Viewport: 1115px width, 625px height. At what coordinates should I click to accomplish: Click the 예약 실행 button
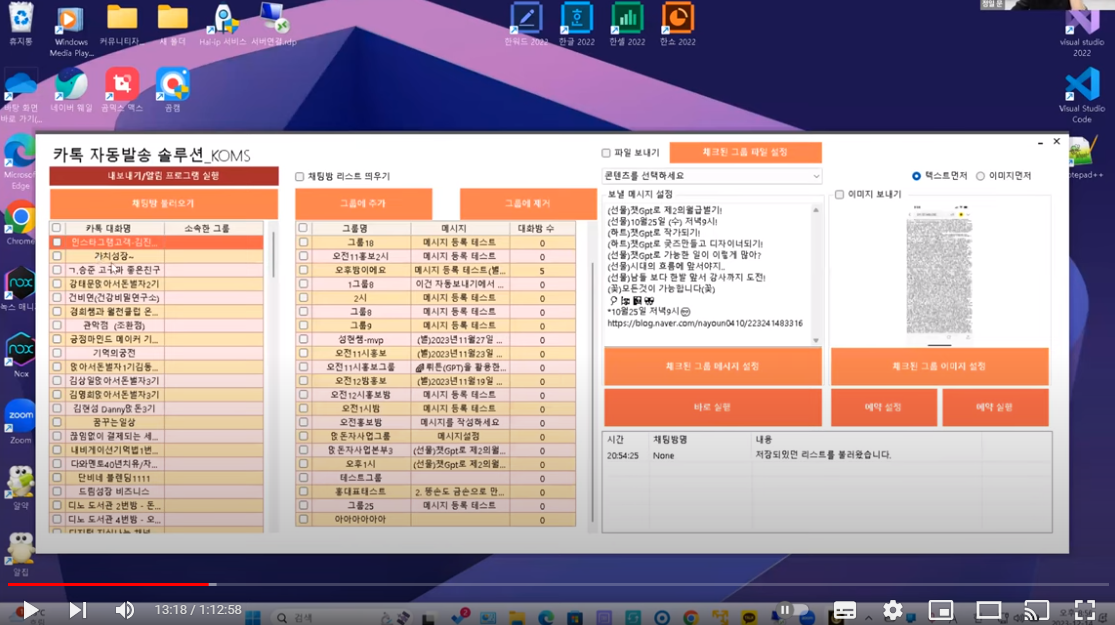pyautogui.click(x=995, y=407)
